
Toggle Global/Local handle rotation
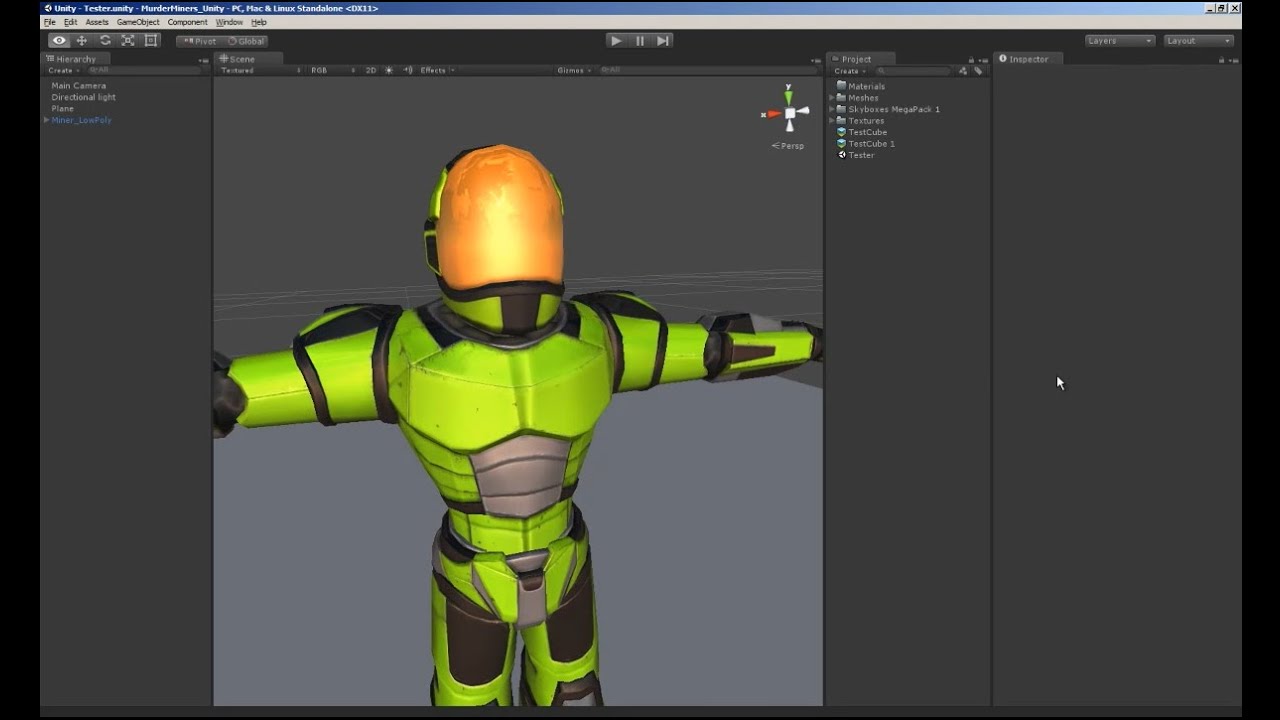point(245,41)
